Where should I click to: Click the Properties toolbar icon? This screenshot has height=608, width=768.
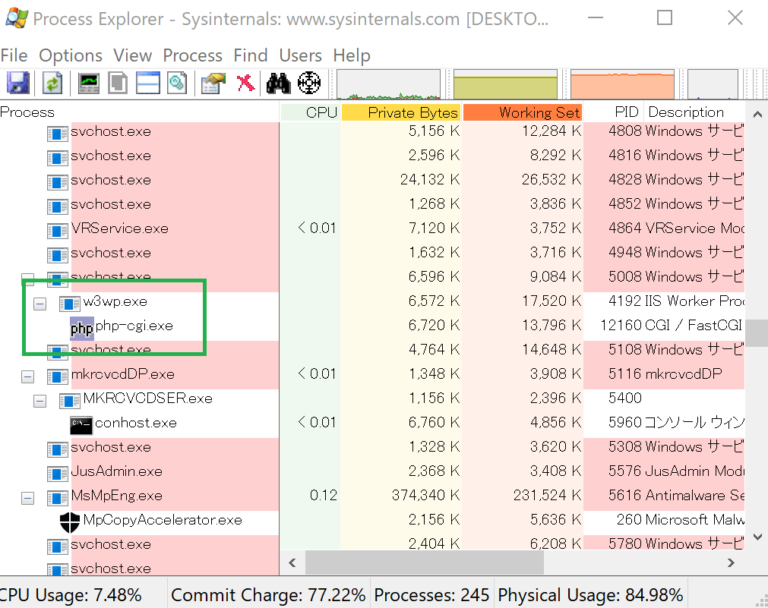click(212, 83)
